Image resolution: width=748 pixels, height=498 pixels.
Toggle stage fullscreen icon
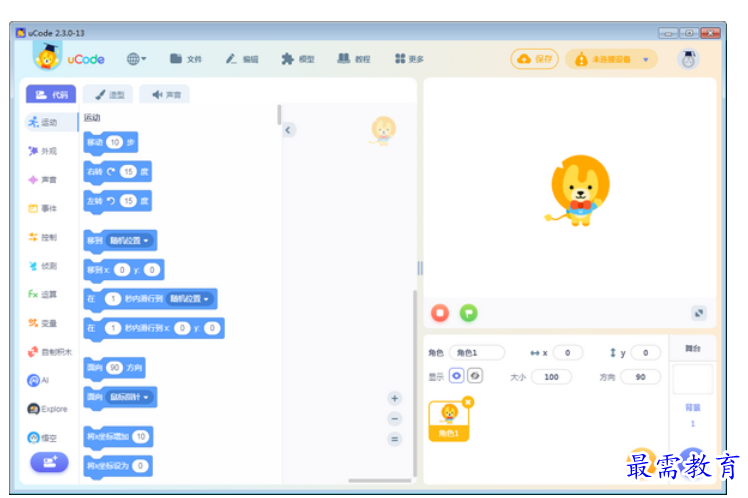coord(698,313)
